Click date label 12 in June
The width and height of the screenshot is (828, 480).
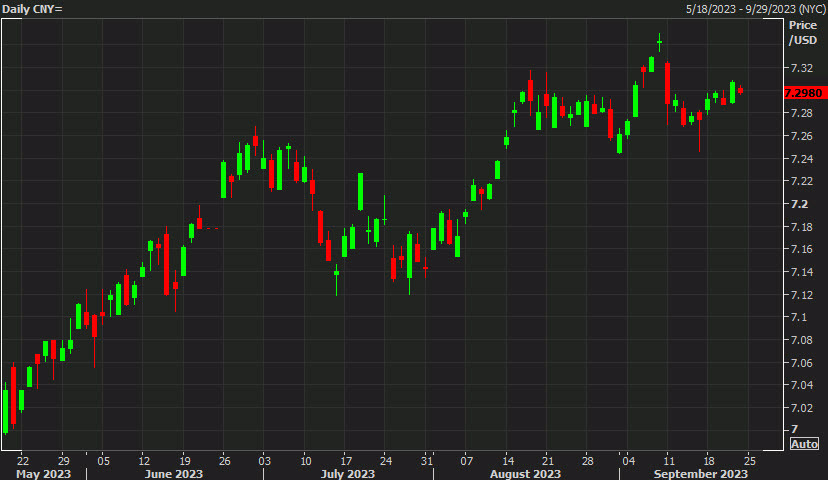click(144, 460)
